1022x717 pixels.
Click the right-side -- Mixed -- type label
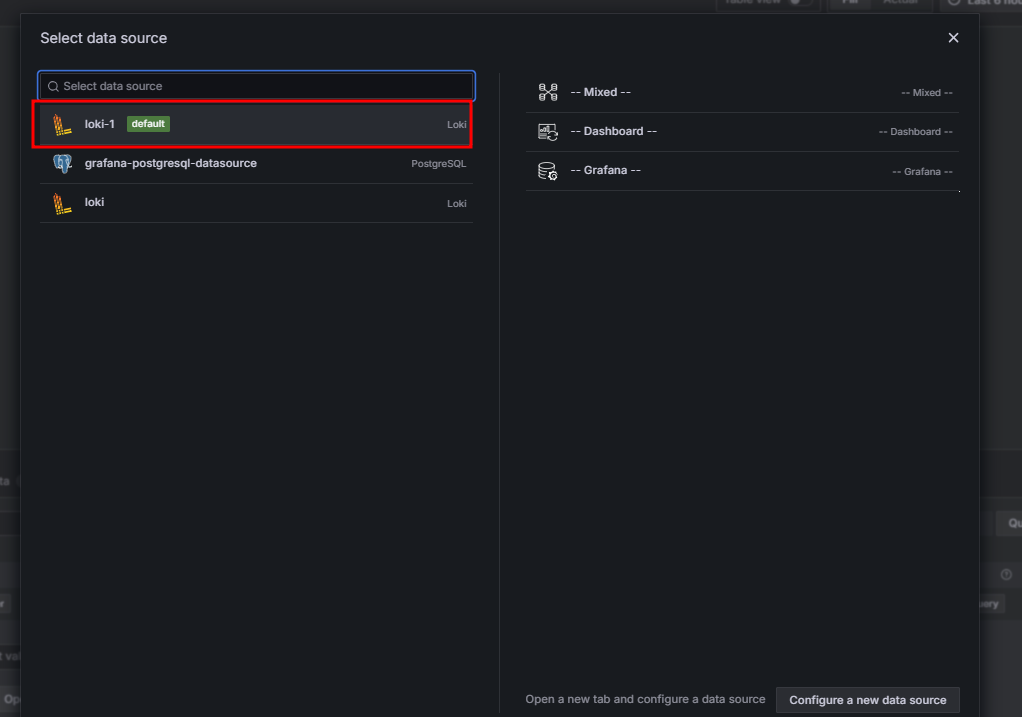pyautogui.click(x=926, y=93)
